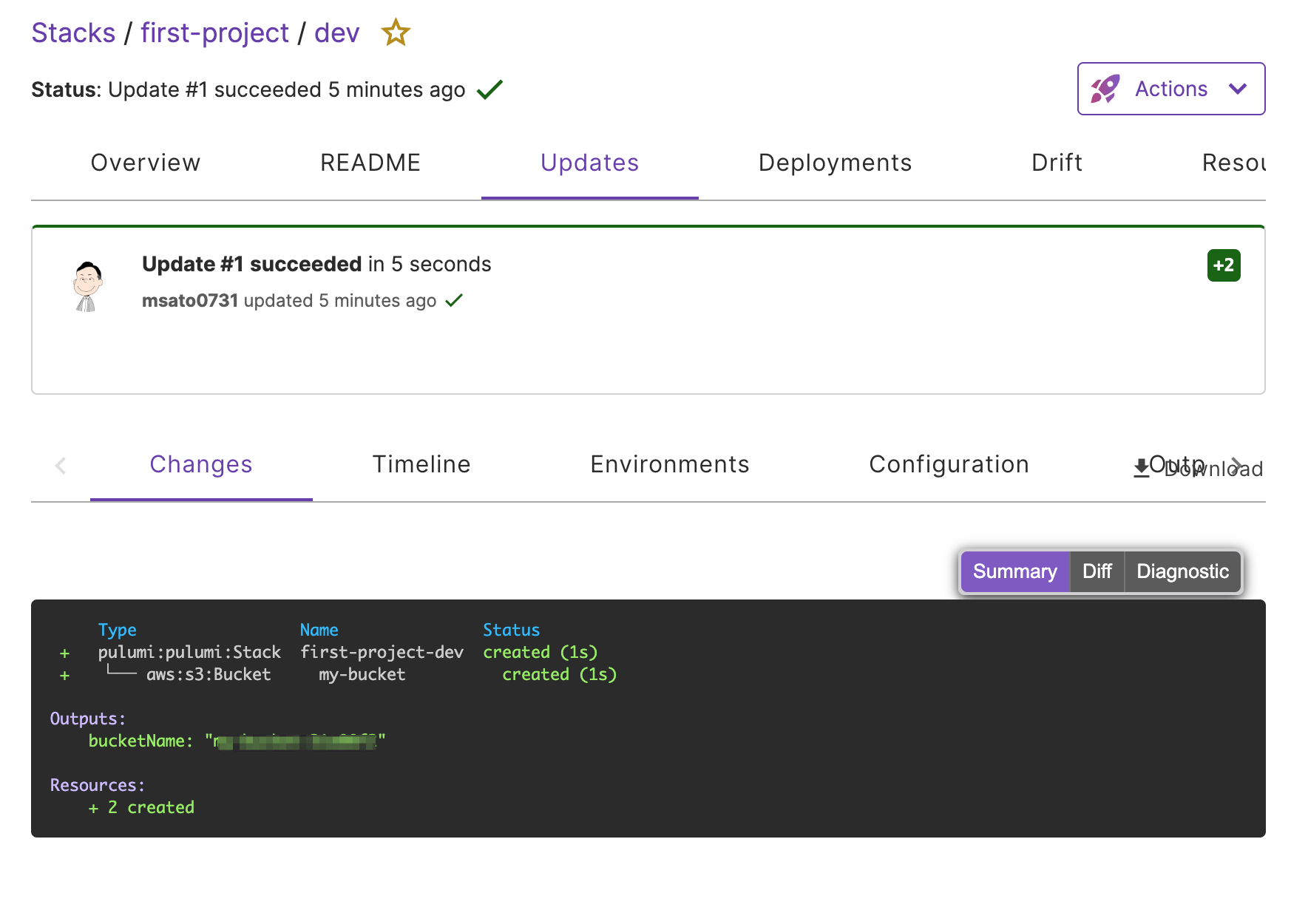Screen dimensions: 1291x924
Task: Click the +2 resource changes badge
Action: (x=1224, y=265)
